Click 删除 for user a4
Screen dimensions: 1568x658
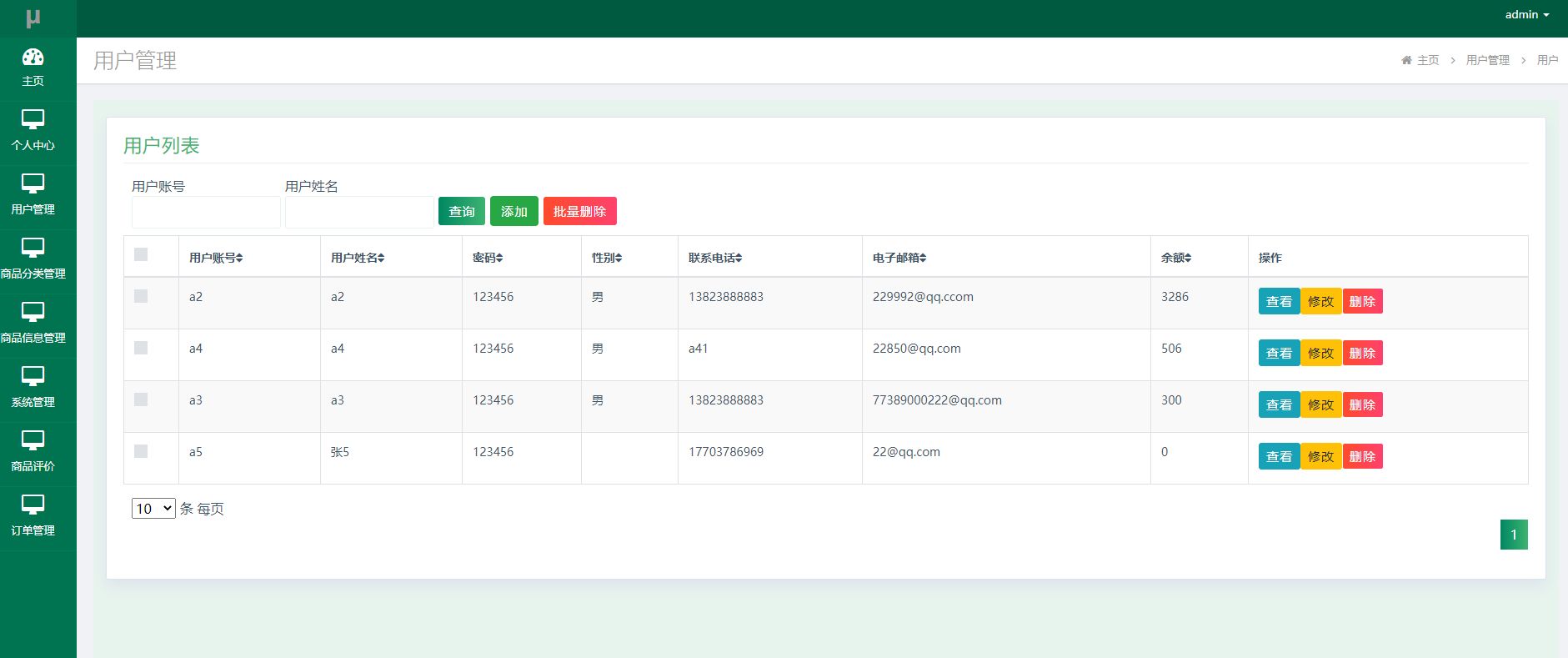click(x=1362, y=353)
